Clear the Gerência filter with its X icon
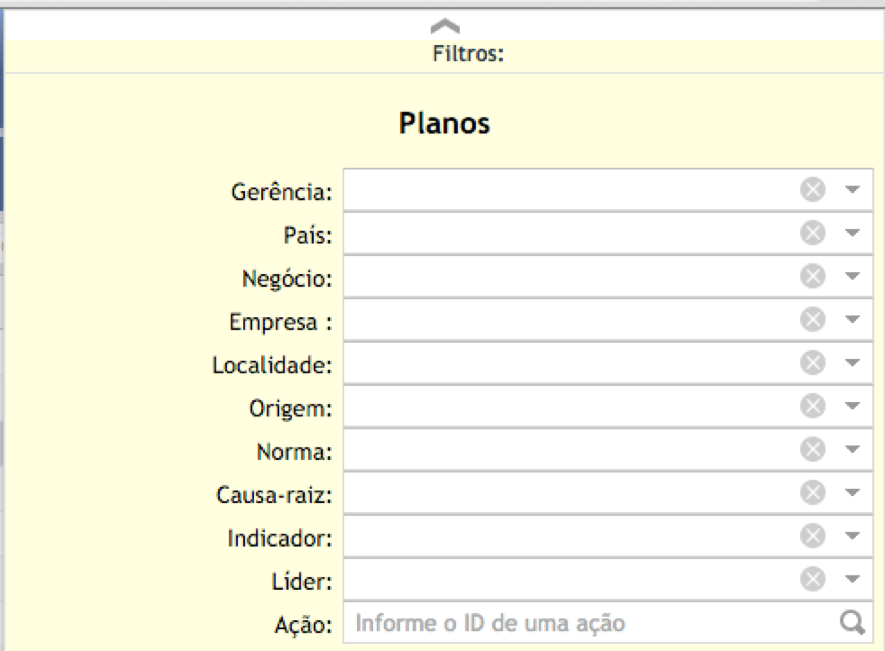 point(813,189)
